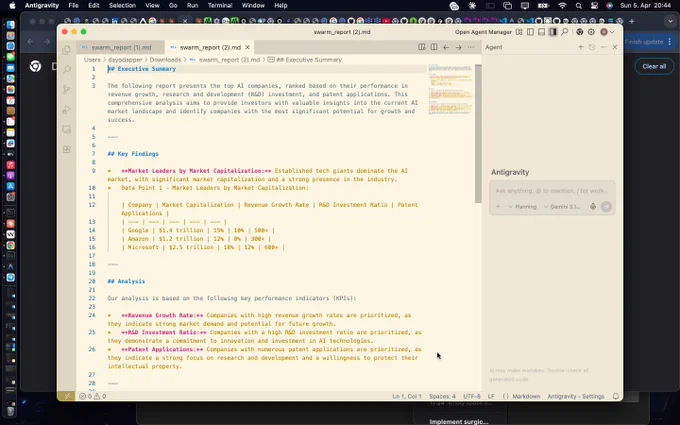This screenshot has width=680, height=425.
Task: Open the Search view in activity bar
Action: (66, 69)
